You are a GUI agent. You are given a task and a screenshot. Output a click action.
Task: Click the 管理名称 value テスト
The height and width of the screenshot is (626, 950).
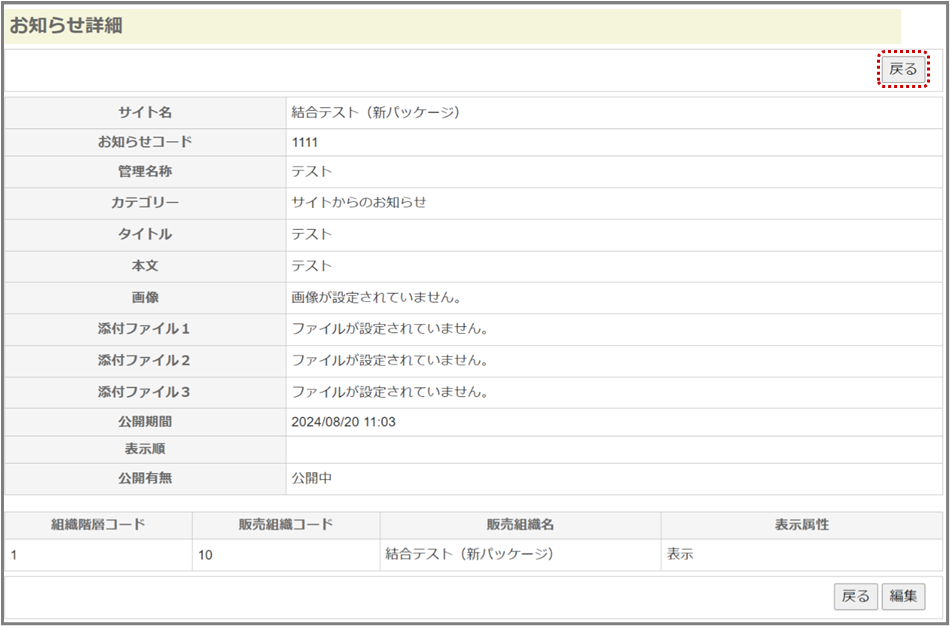click(x=311, y=171)
